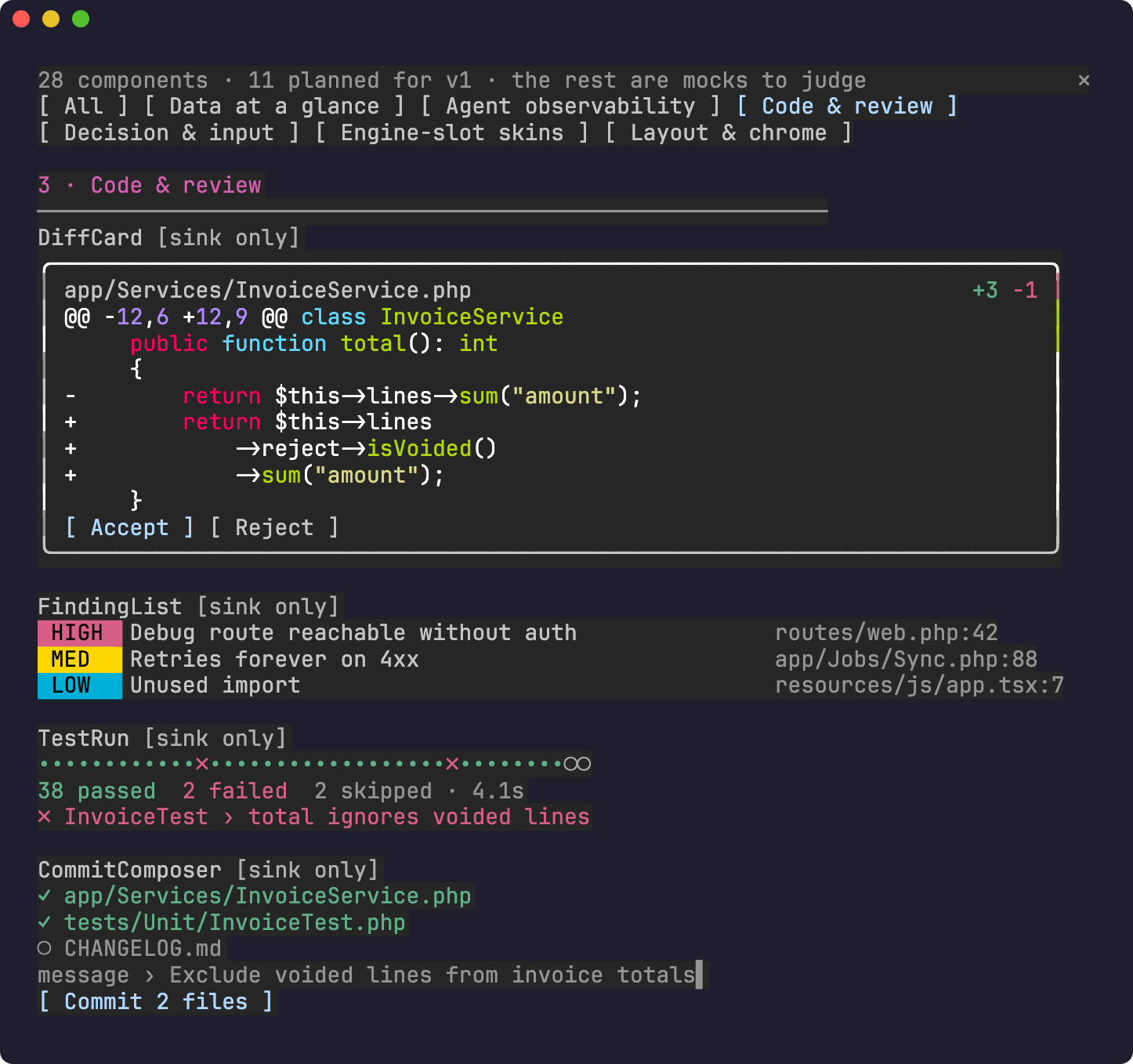Image resolution: width=1133 pixels, height=1064 pixels.
Task: Click the added reject isVoided line
Action: coord(281,448)
